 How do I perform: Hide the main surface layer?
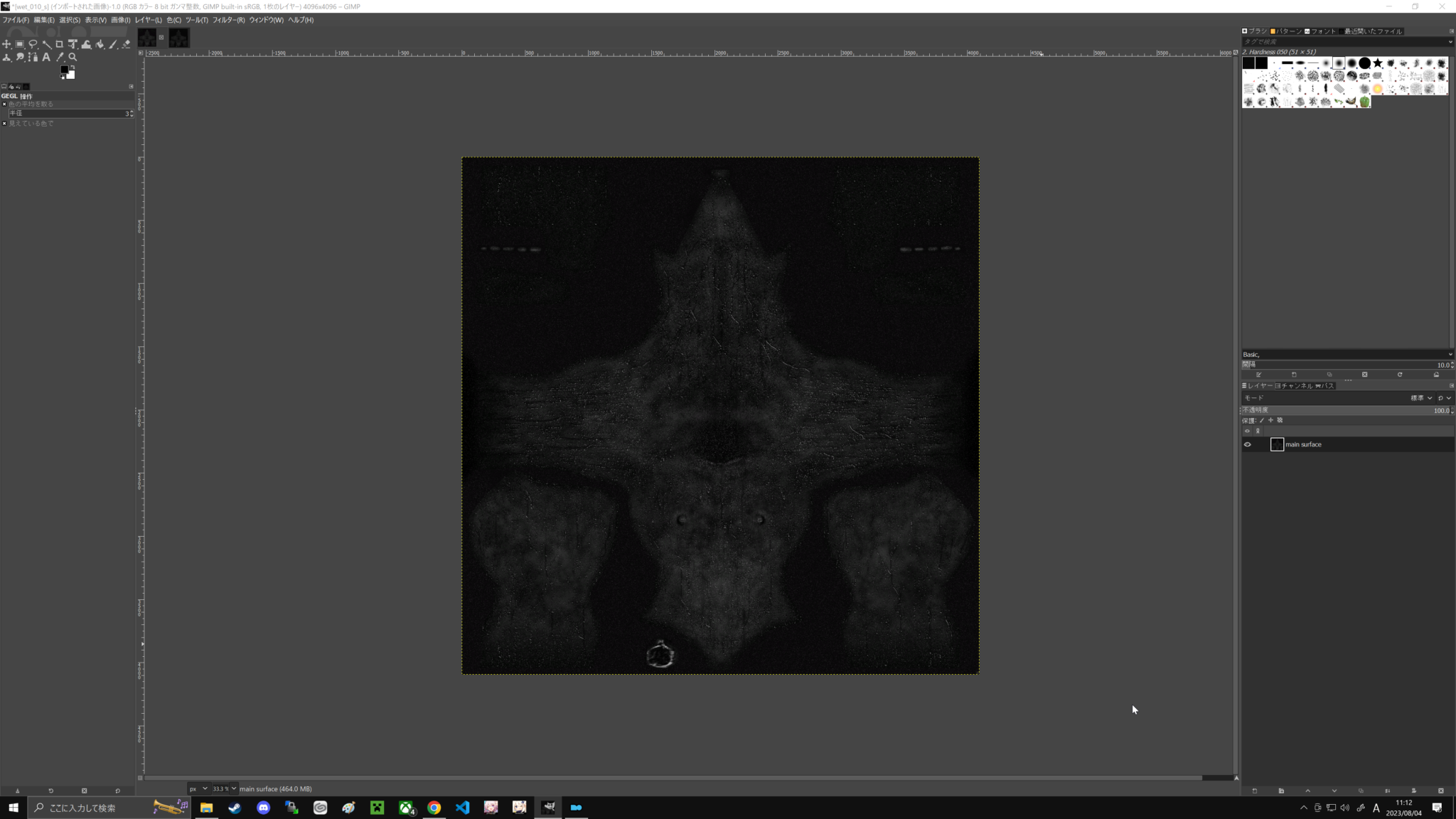(1247, 444)
